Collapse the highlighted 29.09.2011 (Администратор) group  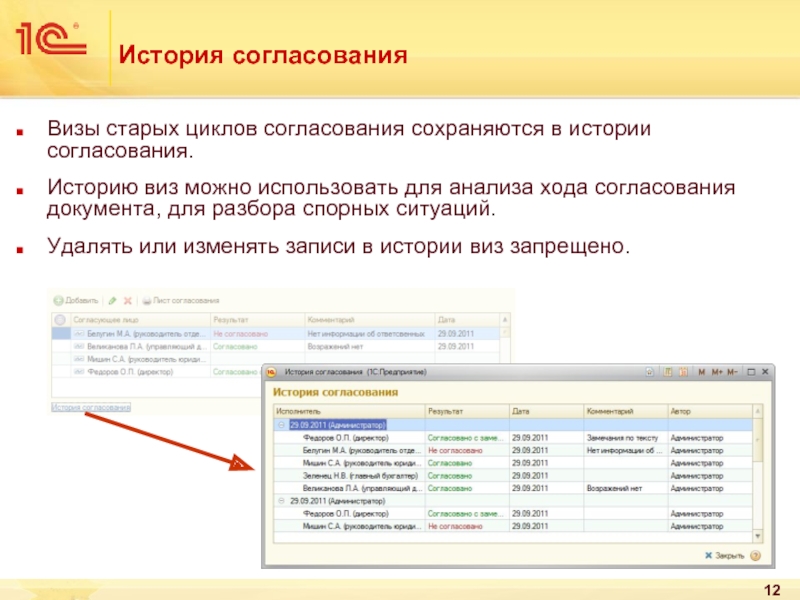281,425
